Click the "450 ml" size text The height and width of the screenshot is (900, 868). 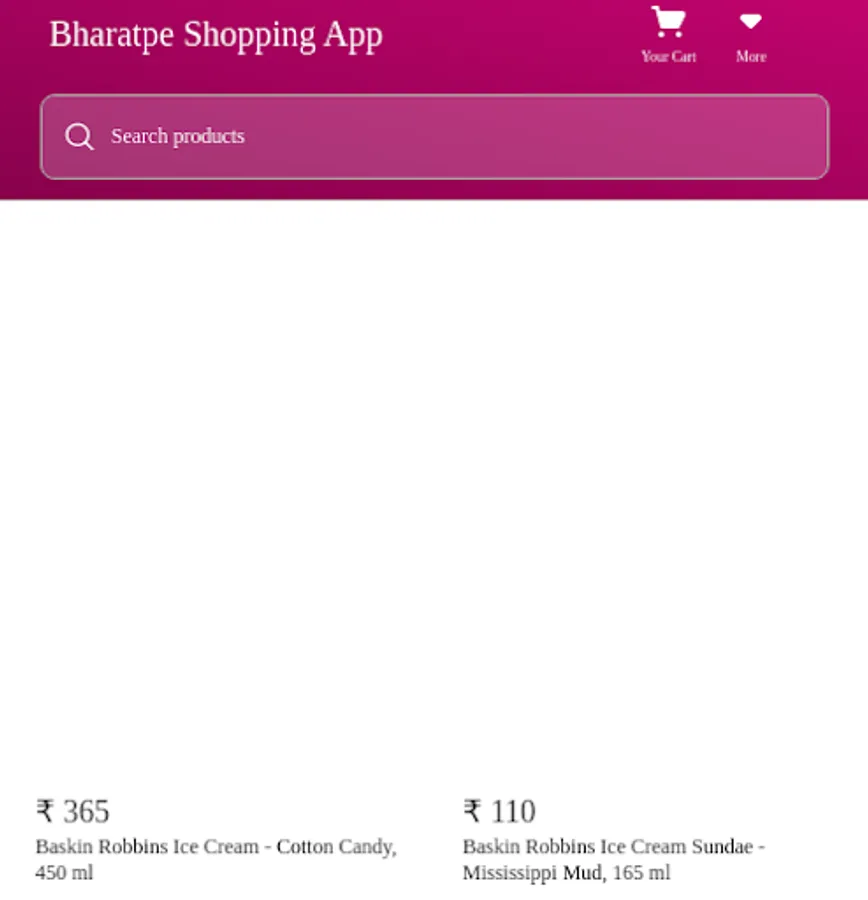tap(64, 872)
